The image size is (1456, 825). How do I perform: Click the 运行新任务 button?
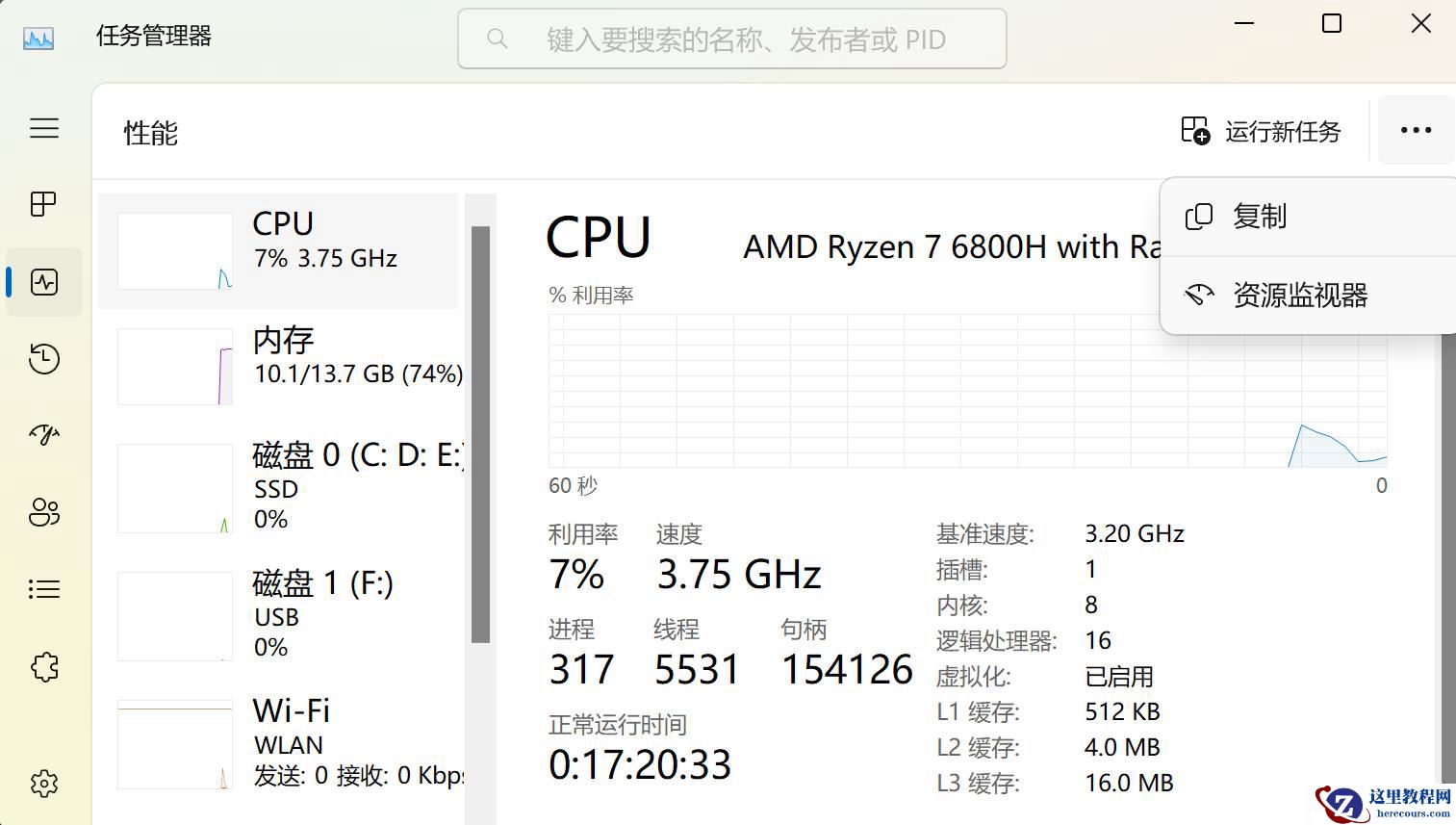[1261, 130]
